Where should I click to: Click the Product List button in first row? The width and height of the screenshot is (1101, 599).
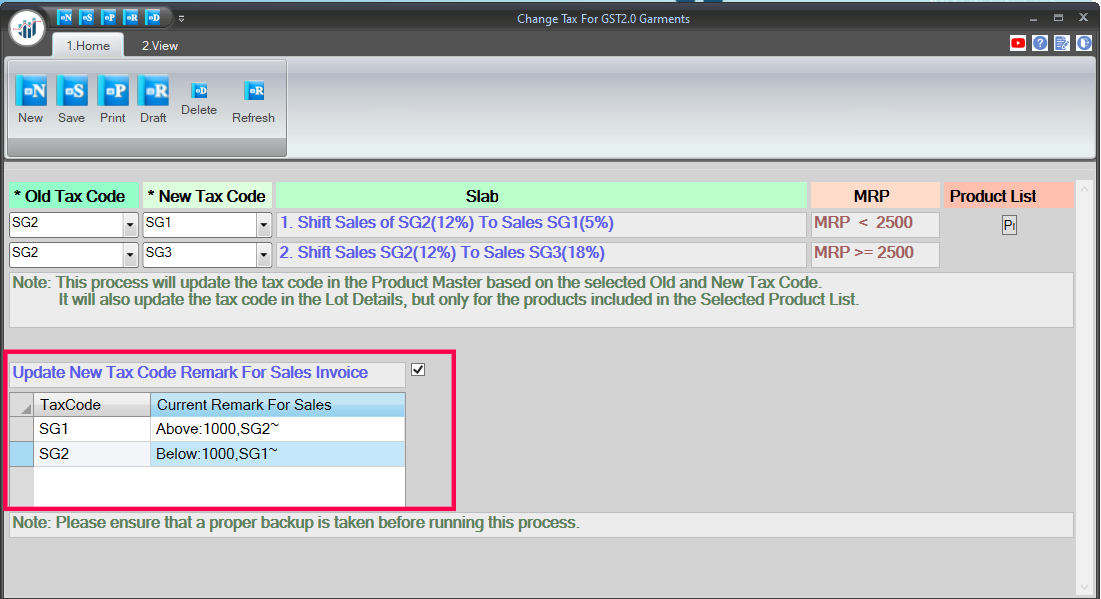click(x=1009, y=226)
